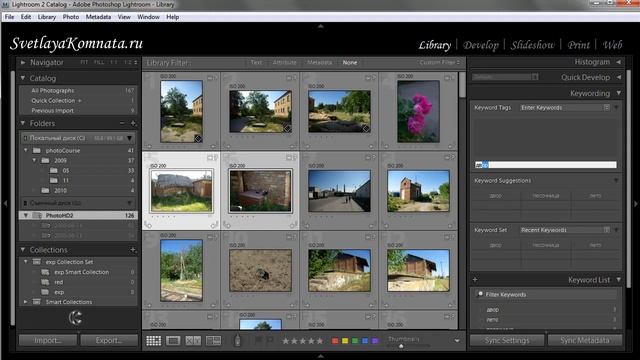This screenshot has height=360, width=640.
Task: Switch to Loupe view in toolbar
Action: (x=173, y=340)
